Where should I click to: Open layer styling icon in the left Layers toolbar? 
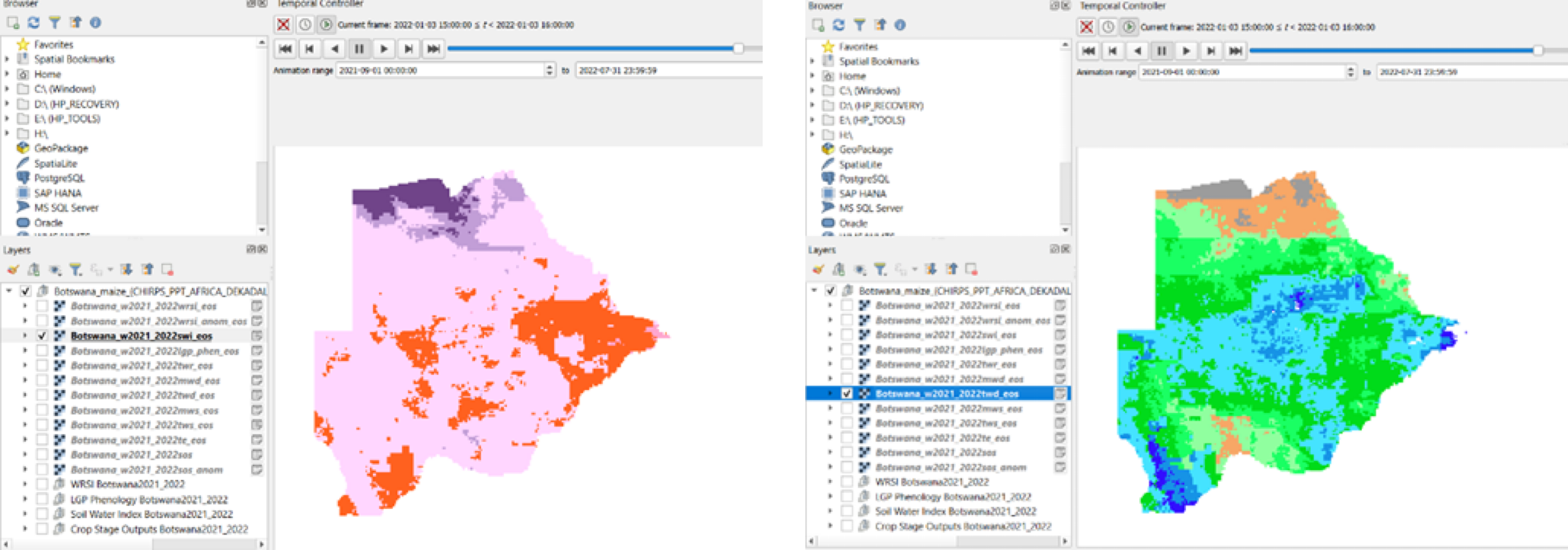tap(13, 270)
